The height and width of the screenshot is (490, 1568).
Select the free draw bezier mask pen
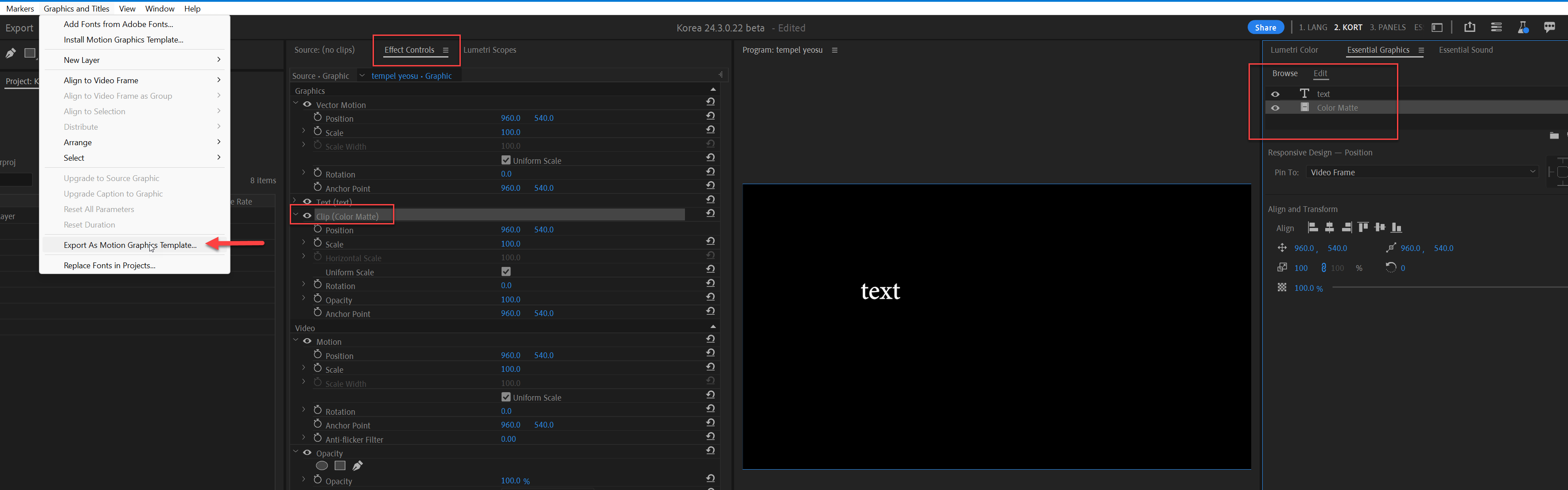[358, 466]
